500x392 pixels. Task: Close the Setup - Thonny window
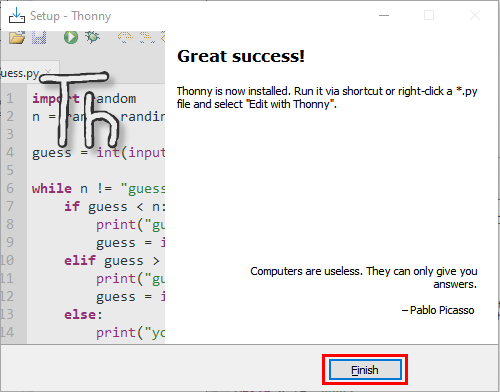click(475, 15)
